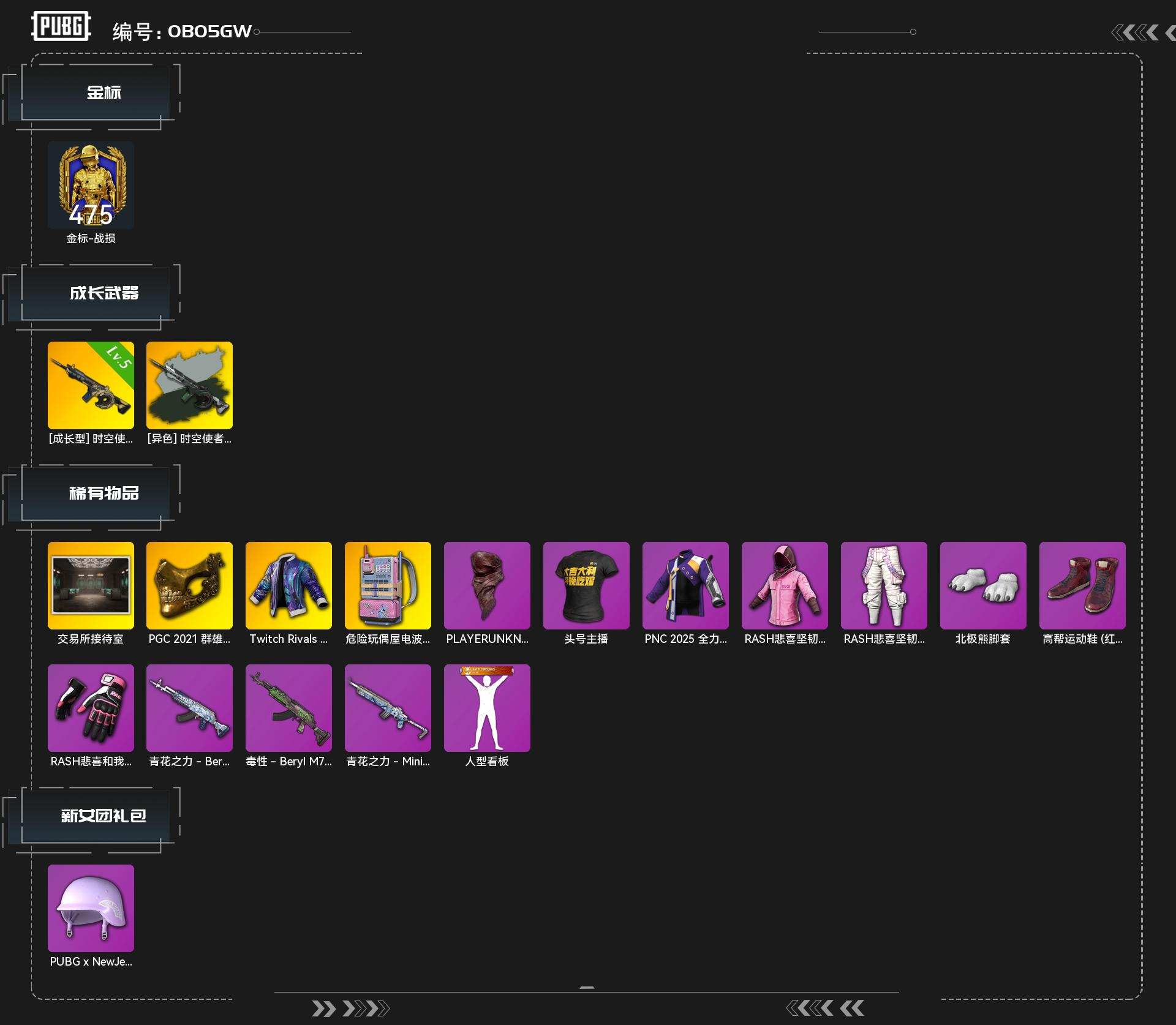Viewport: 1176px width, 1025px height.
Task: Select the 高帮运动鞋 red sneakers
Action: 1082,585
